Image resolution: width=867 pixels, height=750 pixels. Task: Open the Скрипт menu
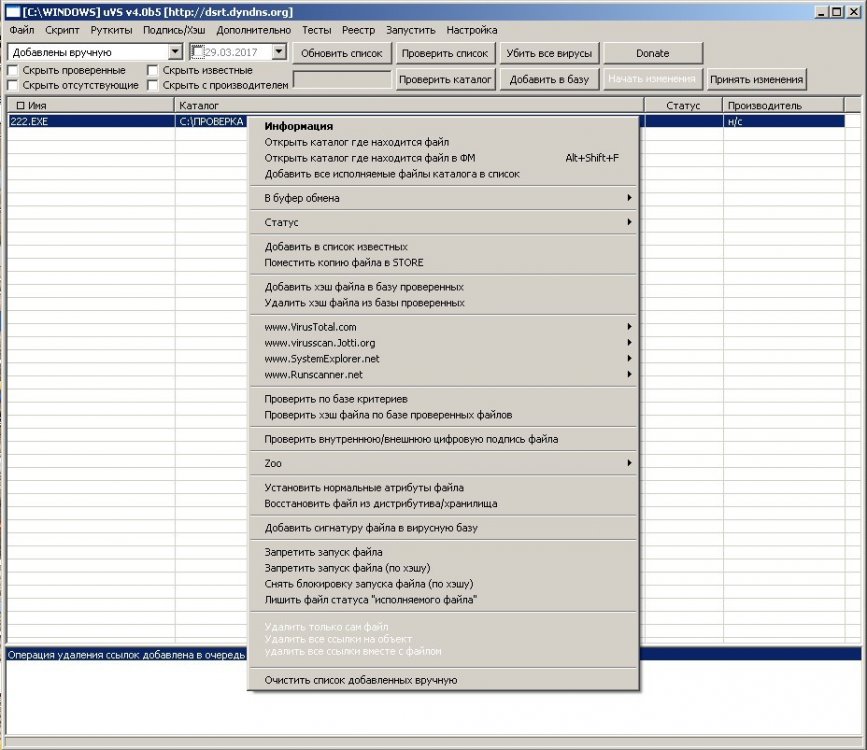coord(62,30)
